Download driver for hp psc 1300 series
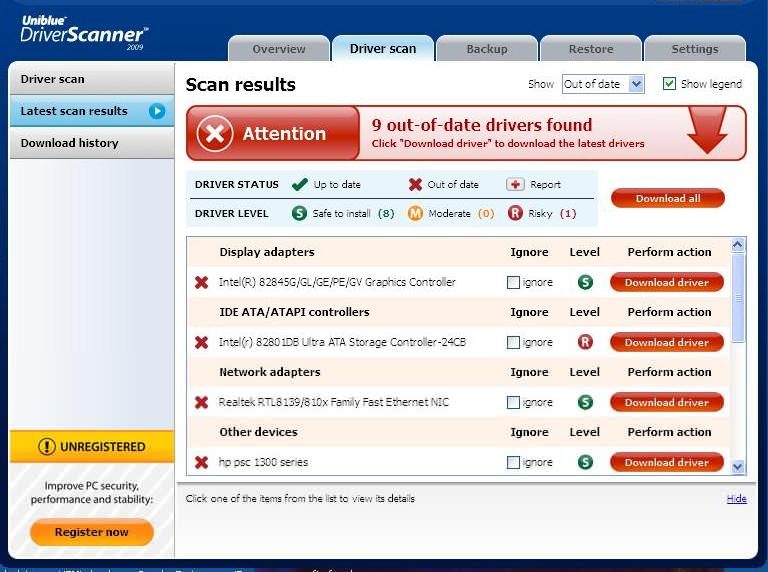Viewport: 768px width, 572px height. (667, 462)
